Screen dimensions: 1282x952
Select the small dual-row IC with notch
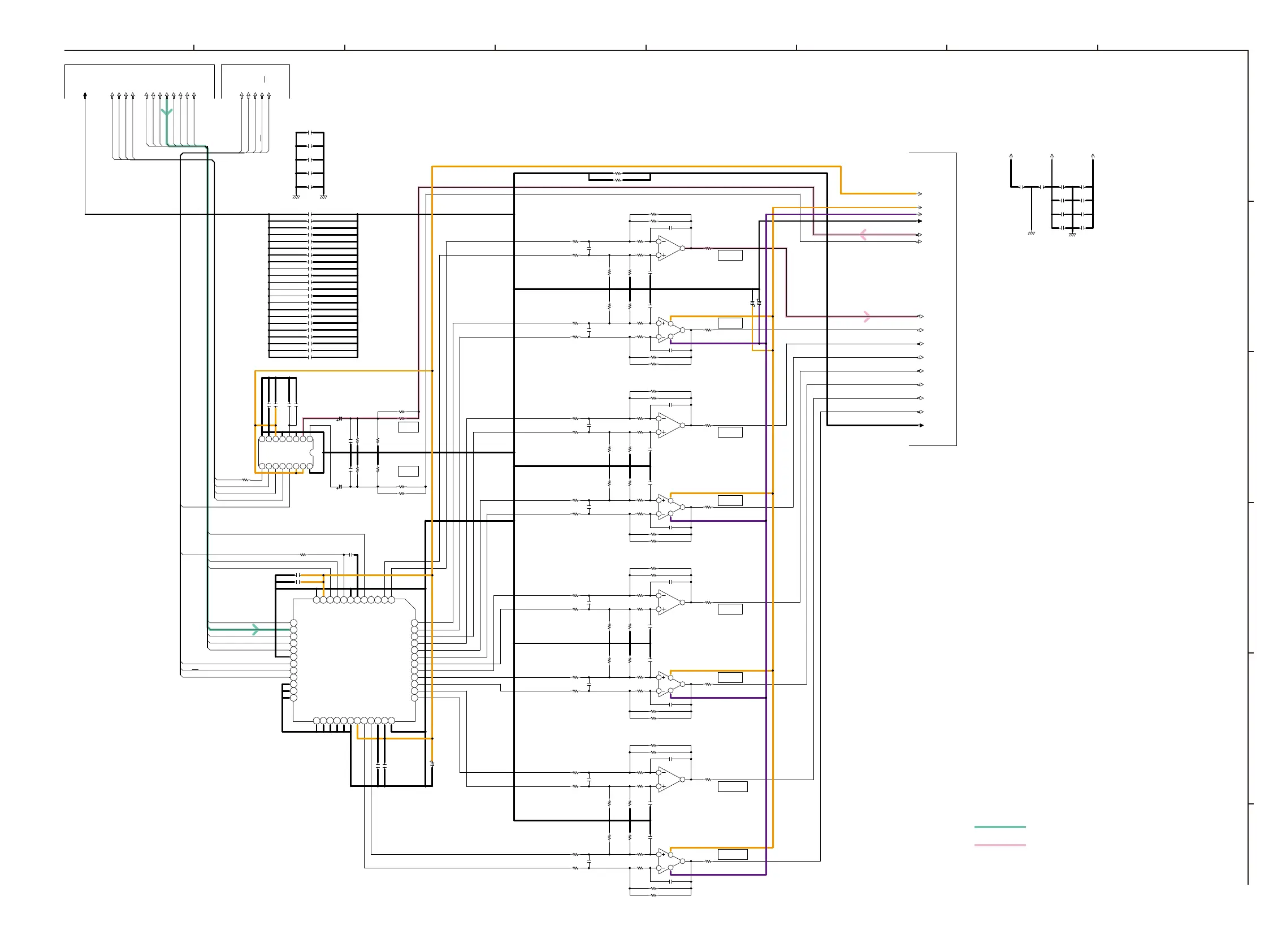pyautogui.click(x=286, y=452)
